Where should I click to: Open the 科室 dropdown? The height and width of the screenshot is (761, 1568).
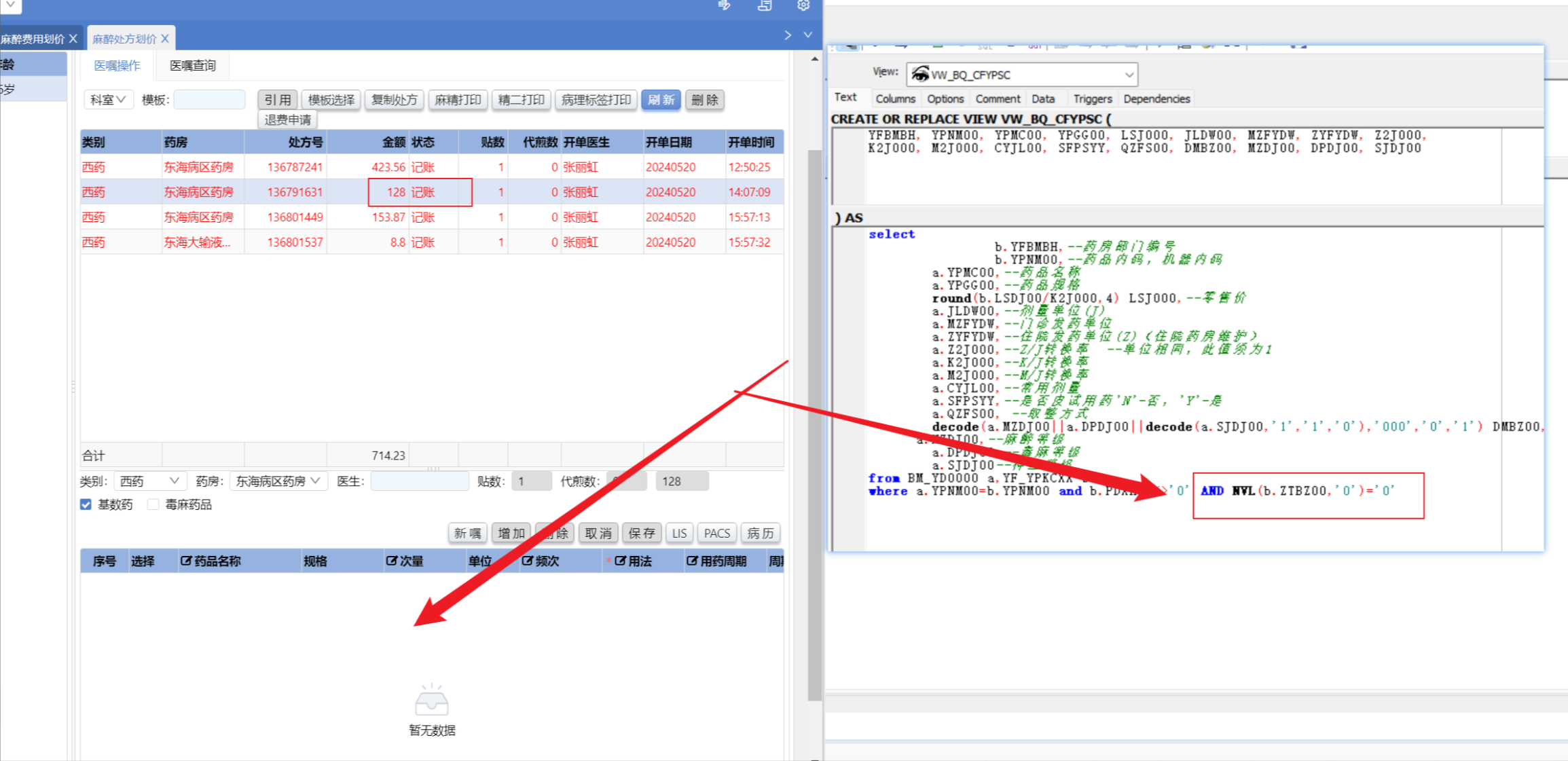pyautogui.click(x=109, y=100)
